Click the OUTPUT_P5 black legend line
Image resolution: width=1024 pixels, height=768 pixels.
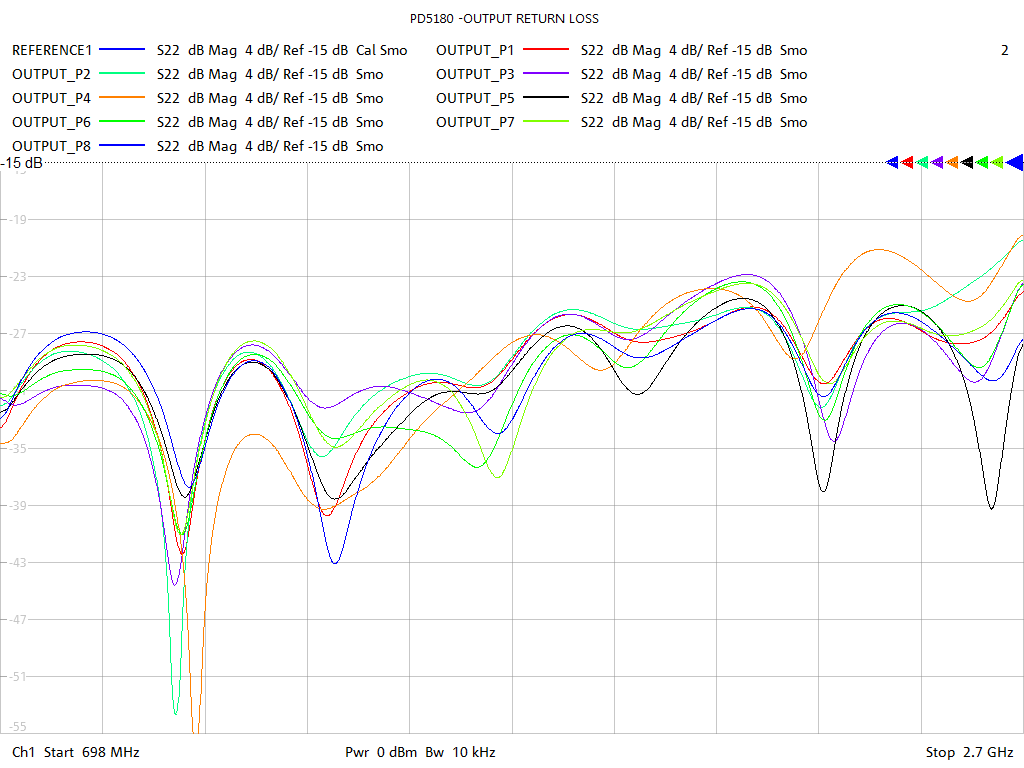click(546, 98)
